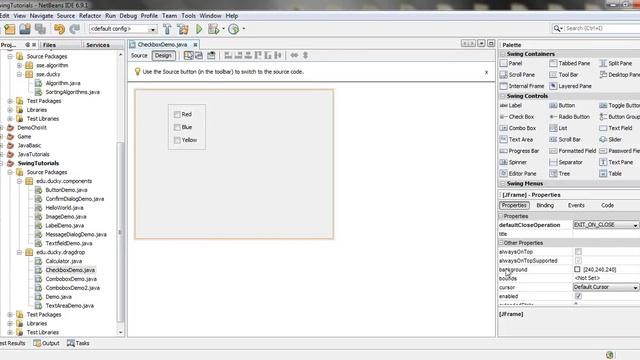Viewport: 640px width, 360px height.
Task: Pick Layered Pane from the Palette
Action: (x=571, y=86)
